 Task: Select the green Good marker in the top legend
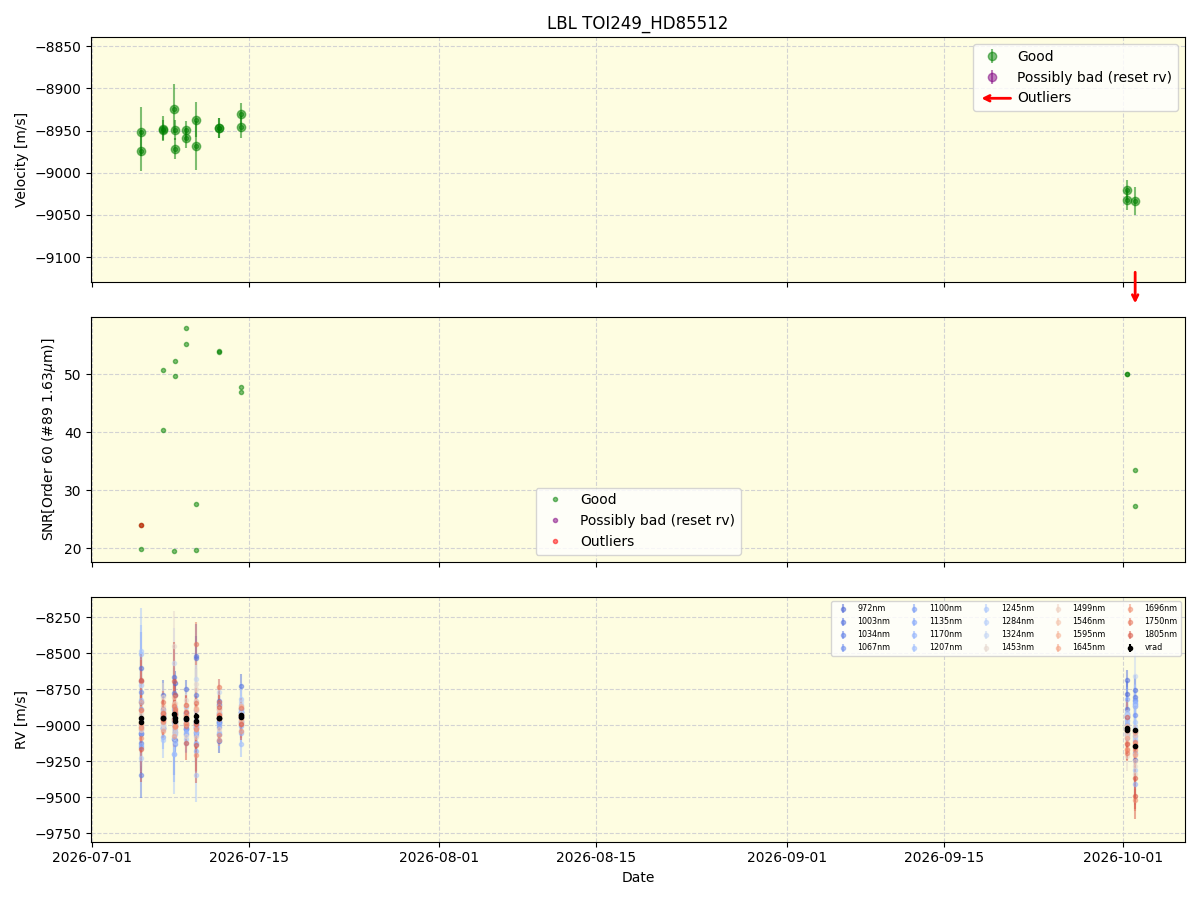click(992, 57)
